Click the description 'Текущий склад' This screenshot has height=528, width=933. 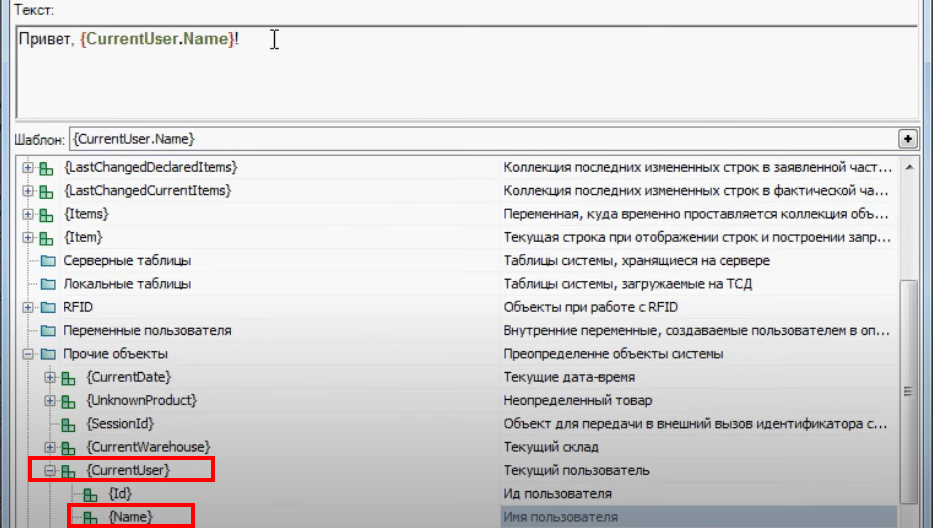click(551, 447)
